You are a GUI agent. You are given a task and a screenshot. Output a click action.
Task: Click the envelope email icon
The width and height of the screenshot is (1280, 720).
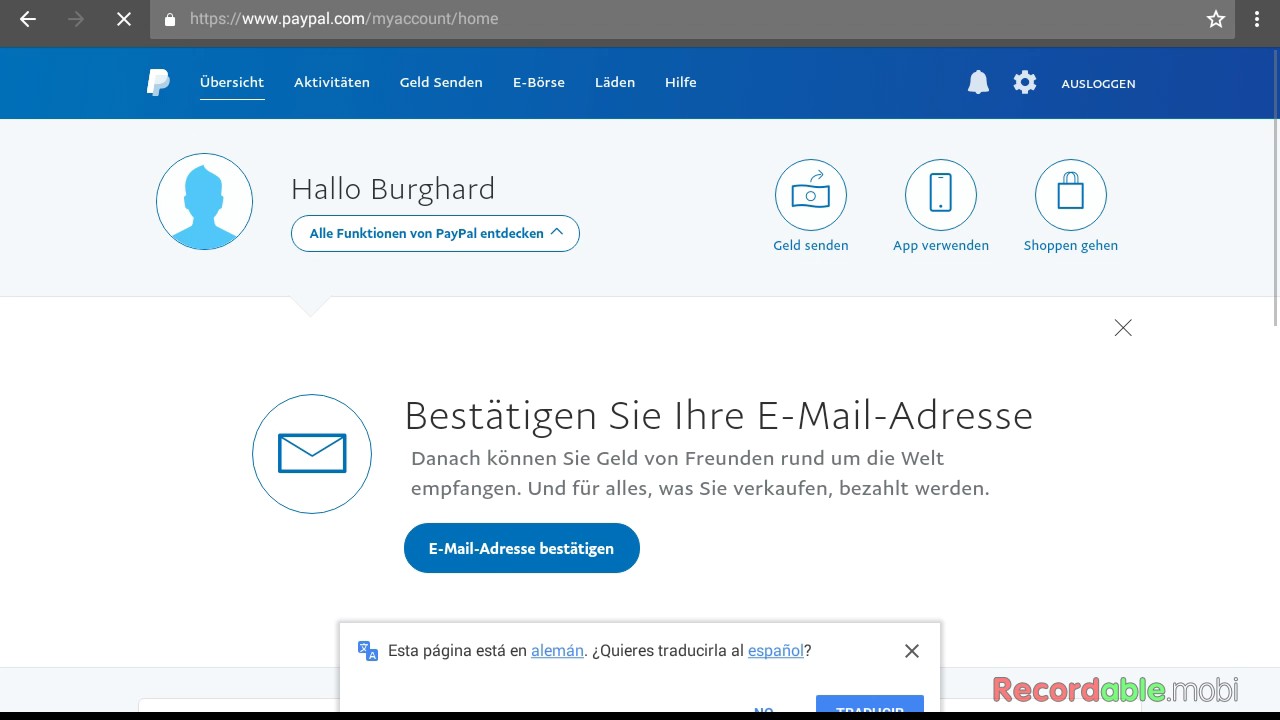coord(312,454)
